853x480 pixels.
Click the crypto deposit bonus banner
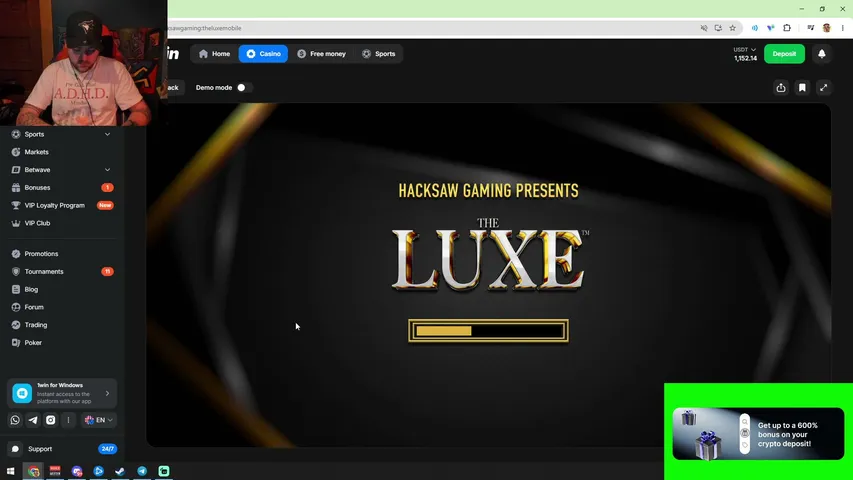pyautogui.click(x=758, y=434)
